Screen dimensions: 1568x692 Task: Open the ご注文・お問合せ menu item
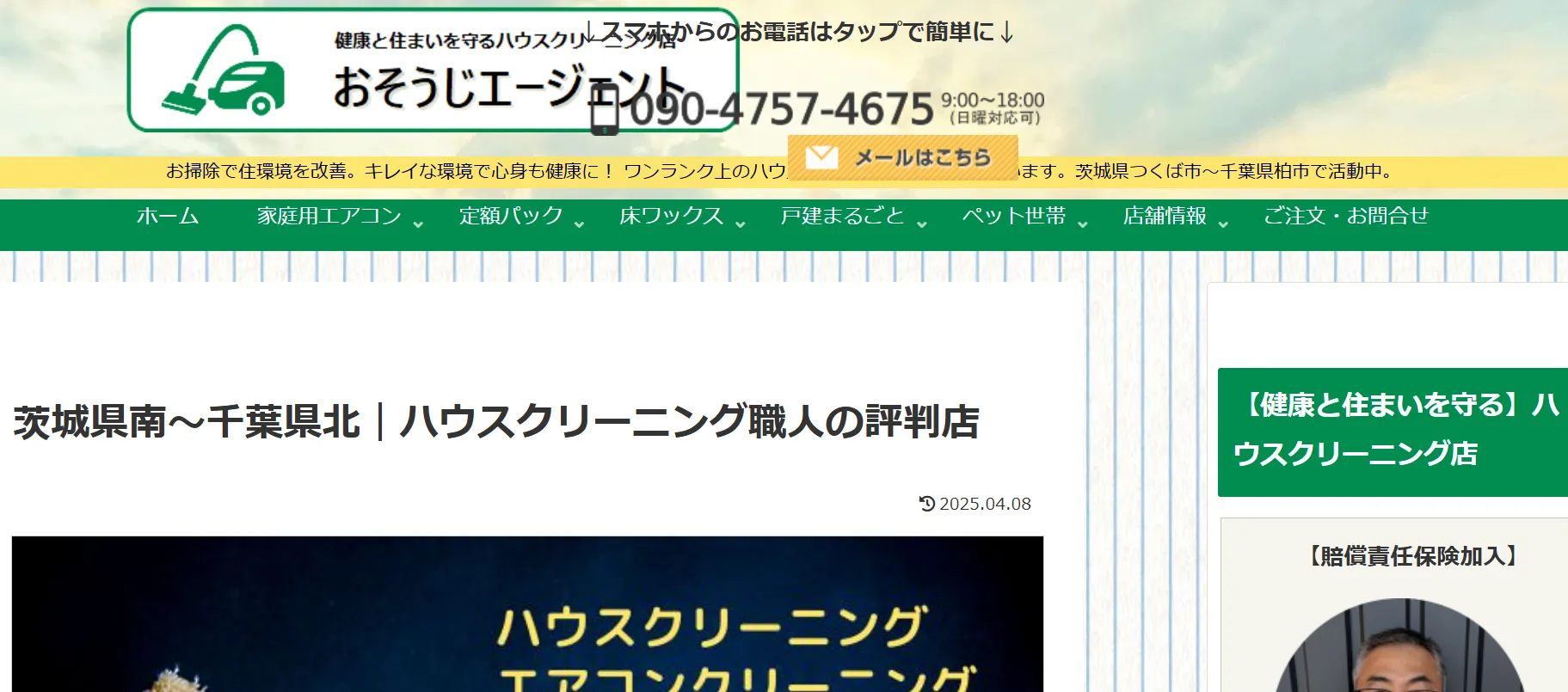coord(1346,216)
